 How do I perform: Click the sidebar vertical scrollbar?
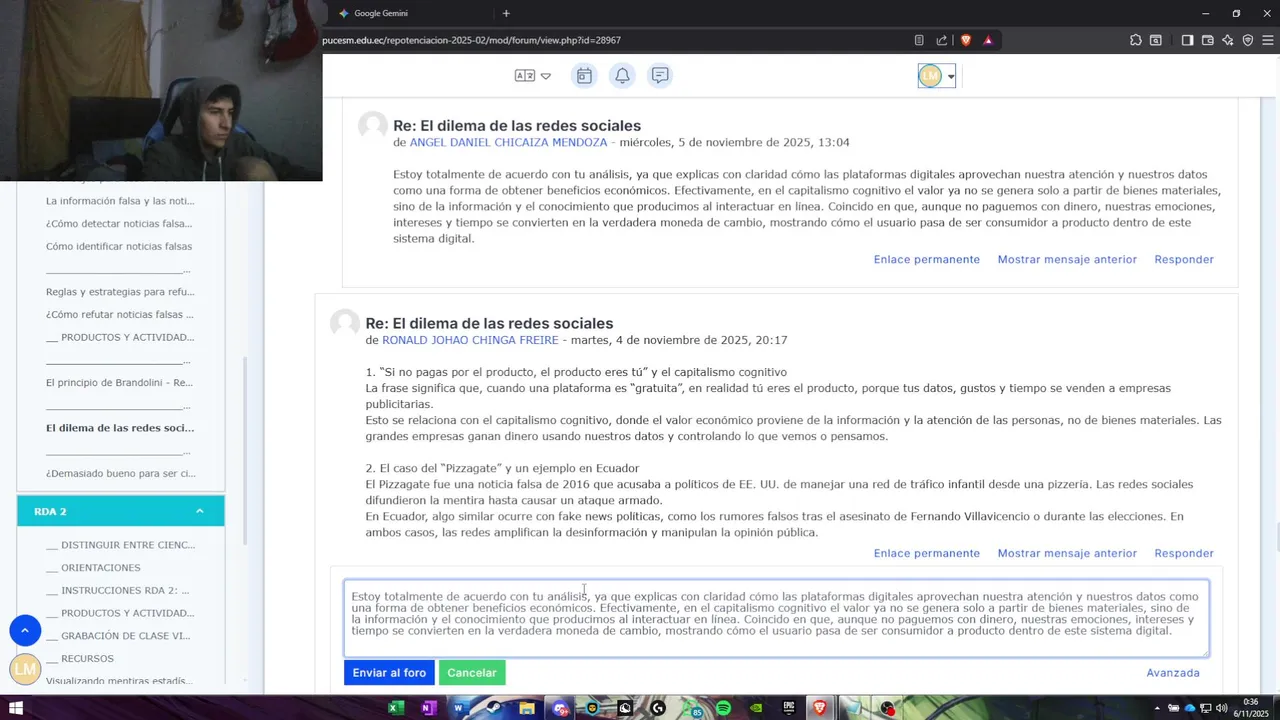[x=245, y=450]
